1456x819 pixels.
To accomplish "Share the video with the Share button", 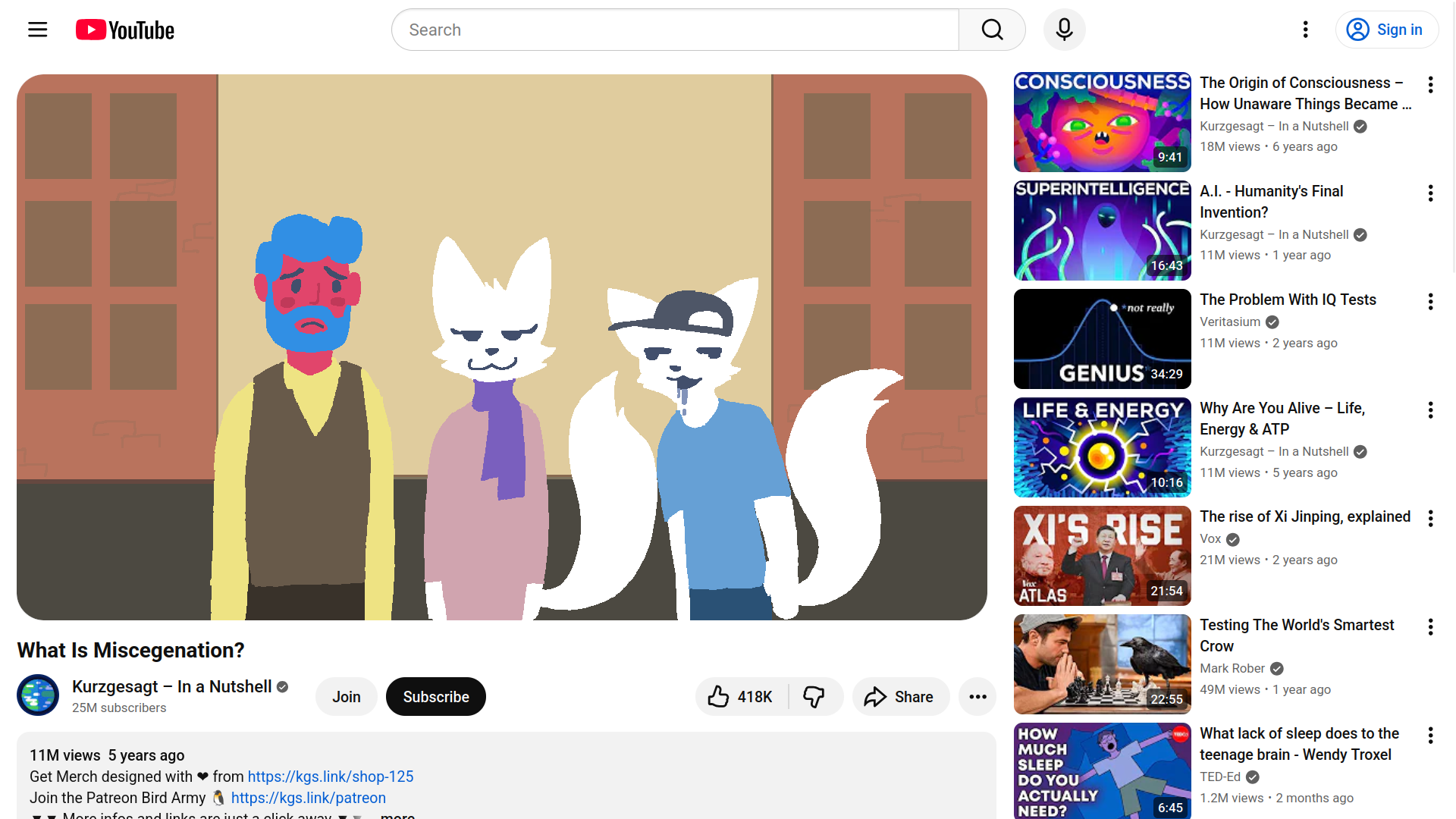I will click(899, 696).
